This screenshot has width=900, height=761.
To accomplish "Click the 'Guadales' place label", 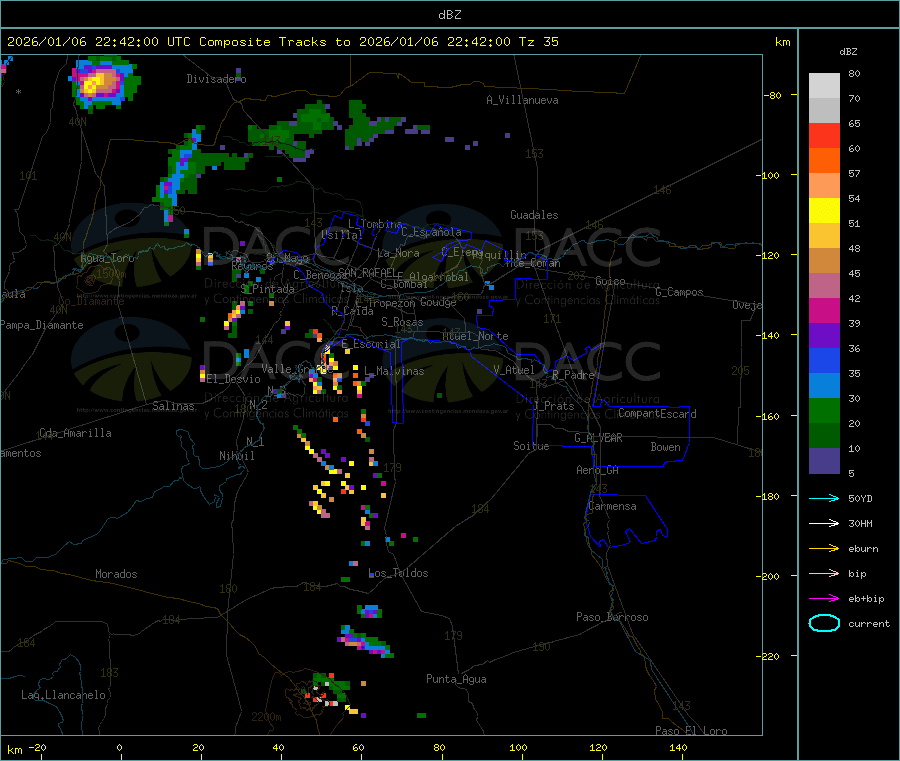I will [534, 215].
